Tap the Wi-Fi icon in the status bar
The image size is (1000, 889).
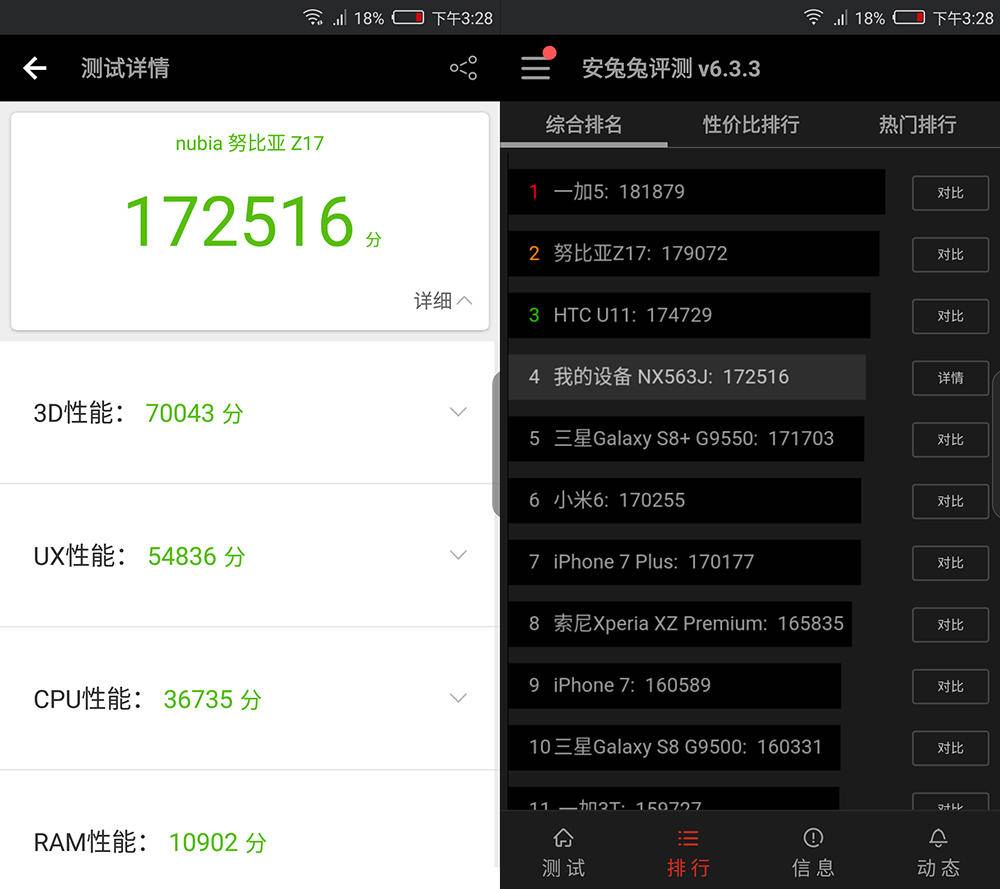[313, 17]
